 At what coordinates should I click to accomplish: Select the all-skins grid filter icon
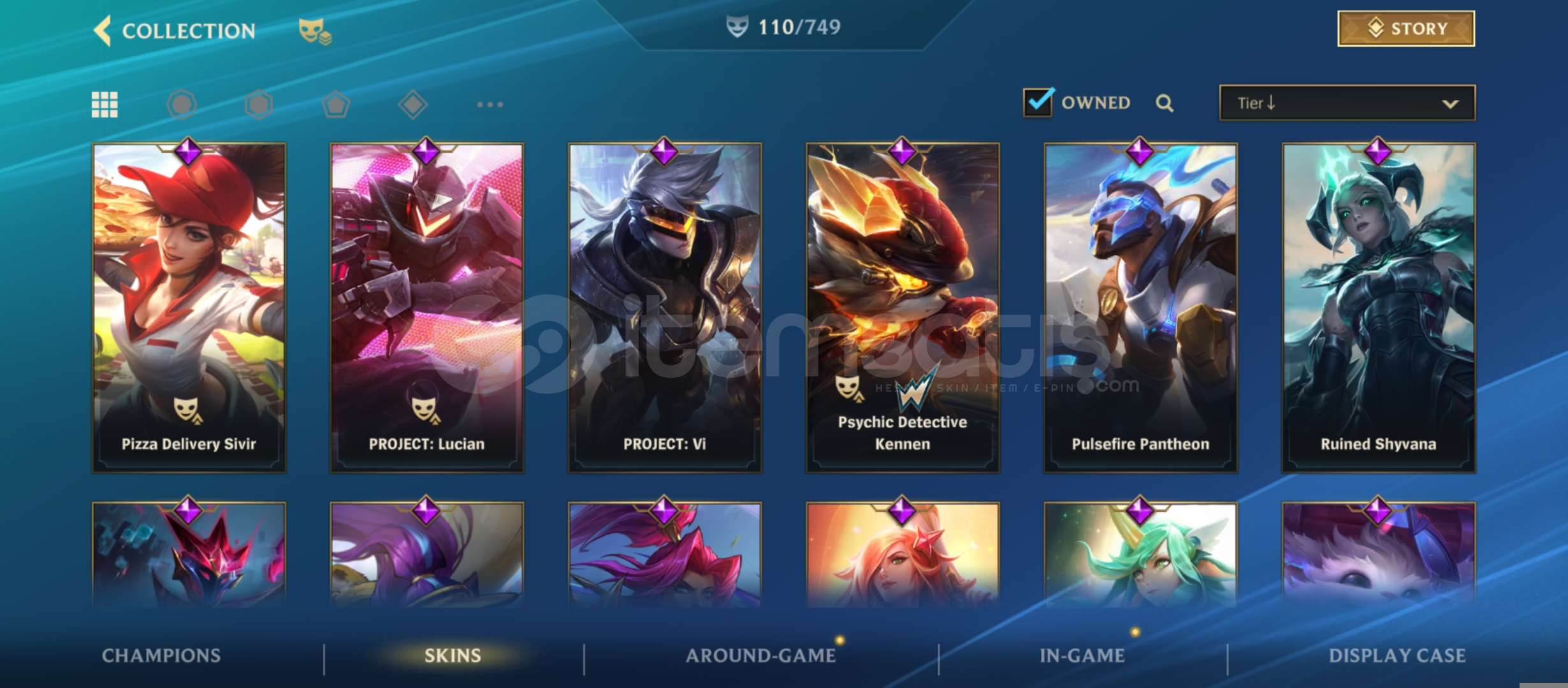[105, 104]
